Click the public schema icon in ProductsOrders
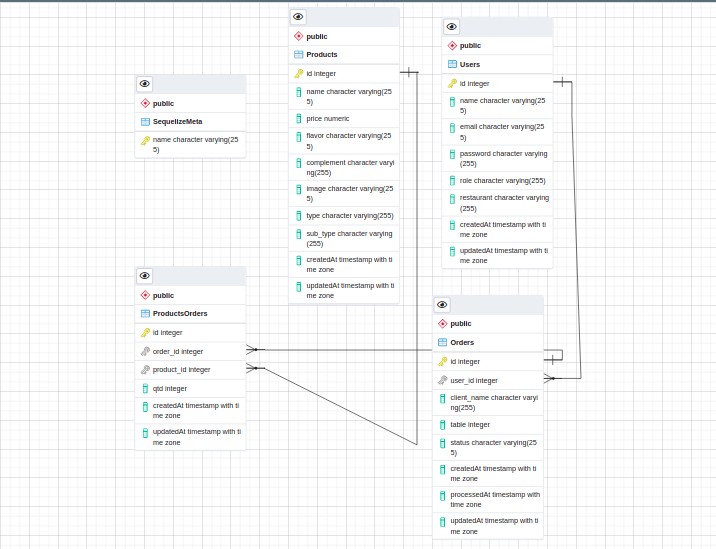Screen dimensions: 716x549 point(145,295)
